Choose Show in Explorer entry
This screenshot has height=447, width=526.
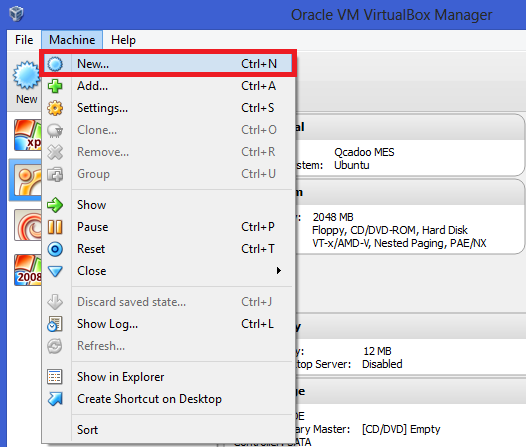point(168,377)
